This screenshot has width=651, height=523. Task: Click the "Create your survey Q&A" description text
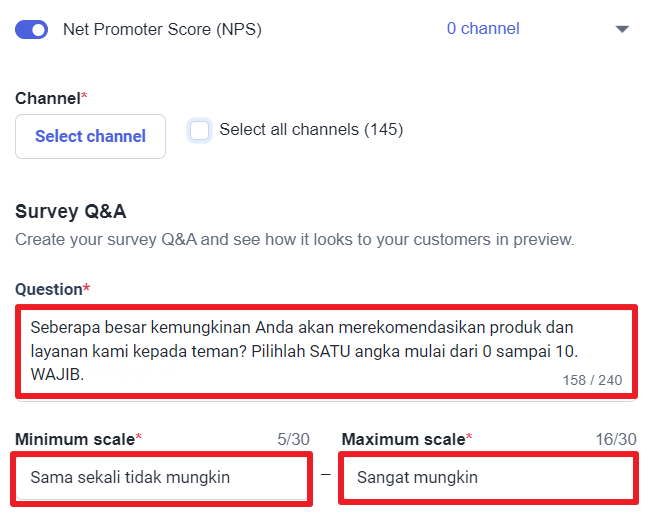point(294,240)
